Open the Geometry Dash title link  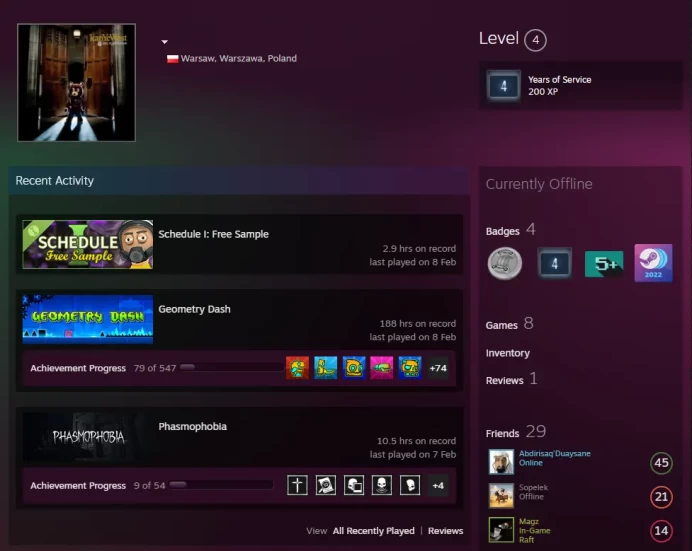point(194,309)
